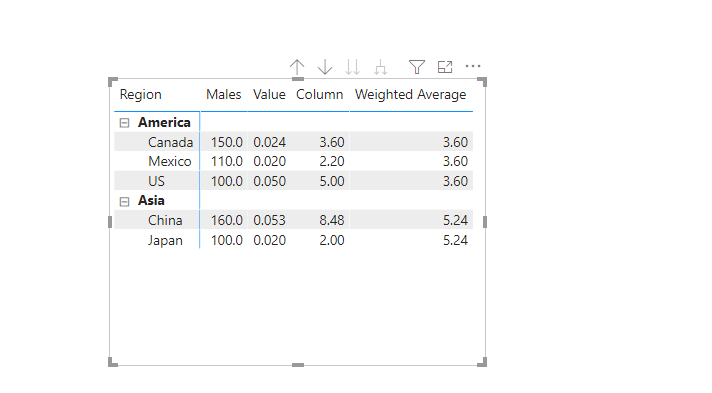Click the Males value 150.0
The image size is (712, 393).
click(x=227, y=142)
